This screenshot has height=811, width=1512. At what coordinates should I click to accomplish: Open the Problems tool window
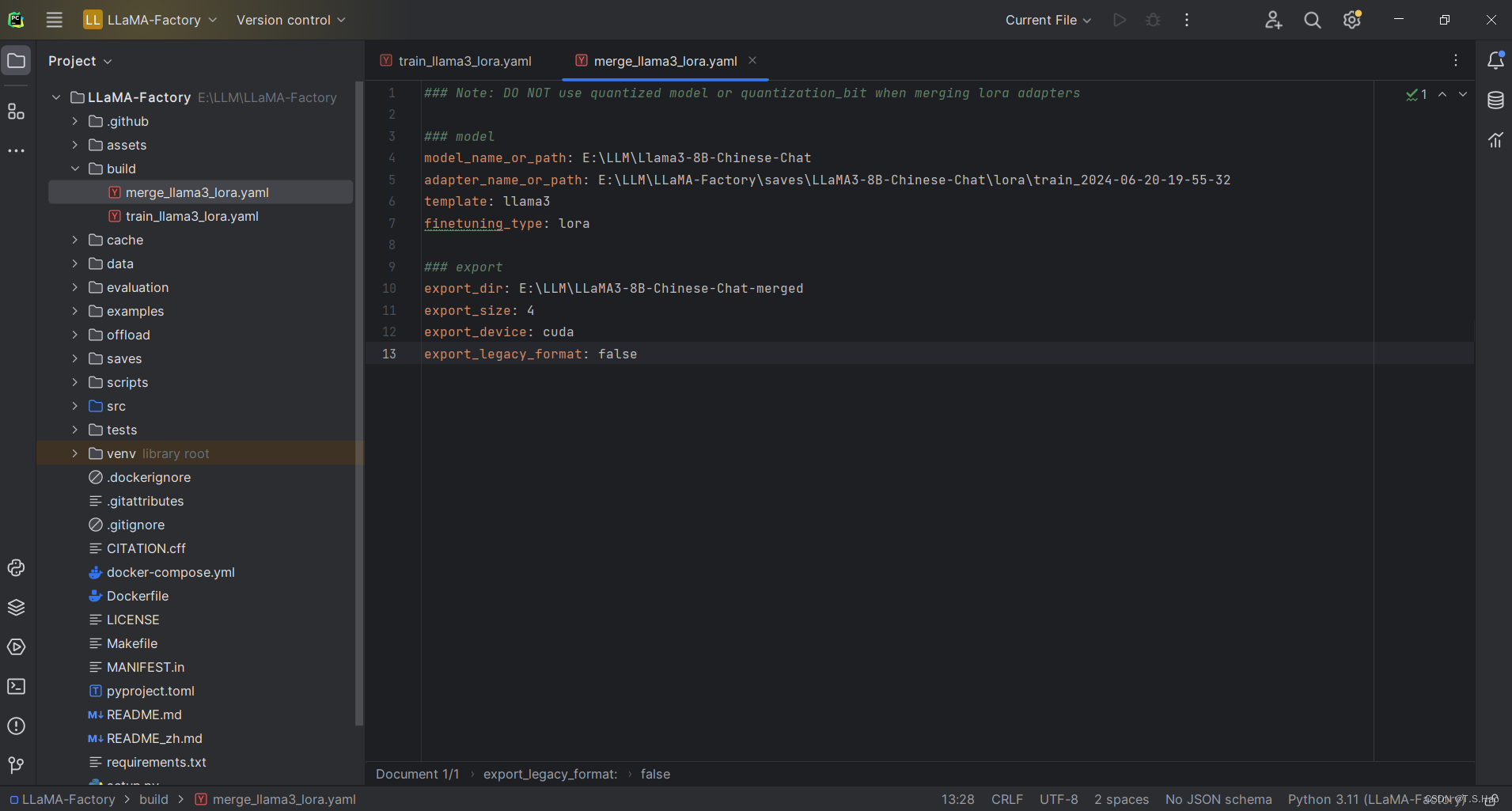pos(17,726)
